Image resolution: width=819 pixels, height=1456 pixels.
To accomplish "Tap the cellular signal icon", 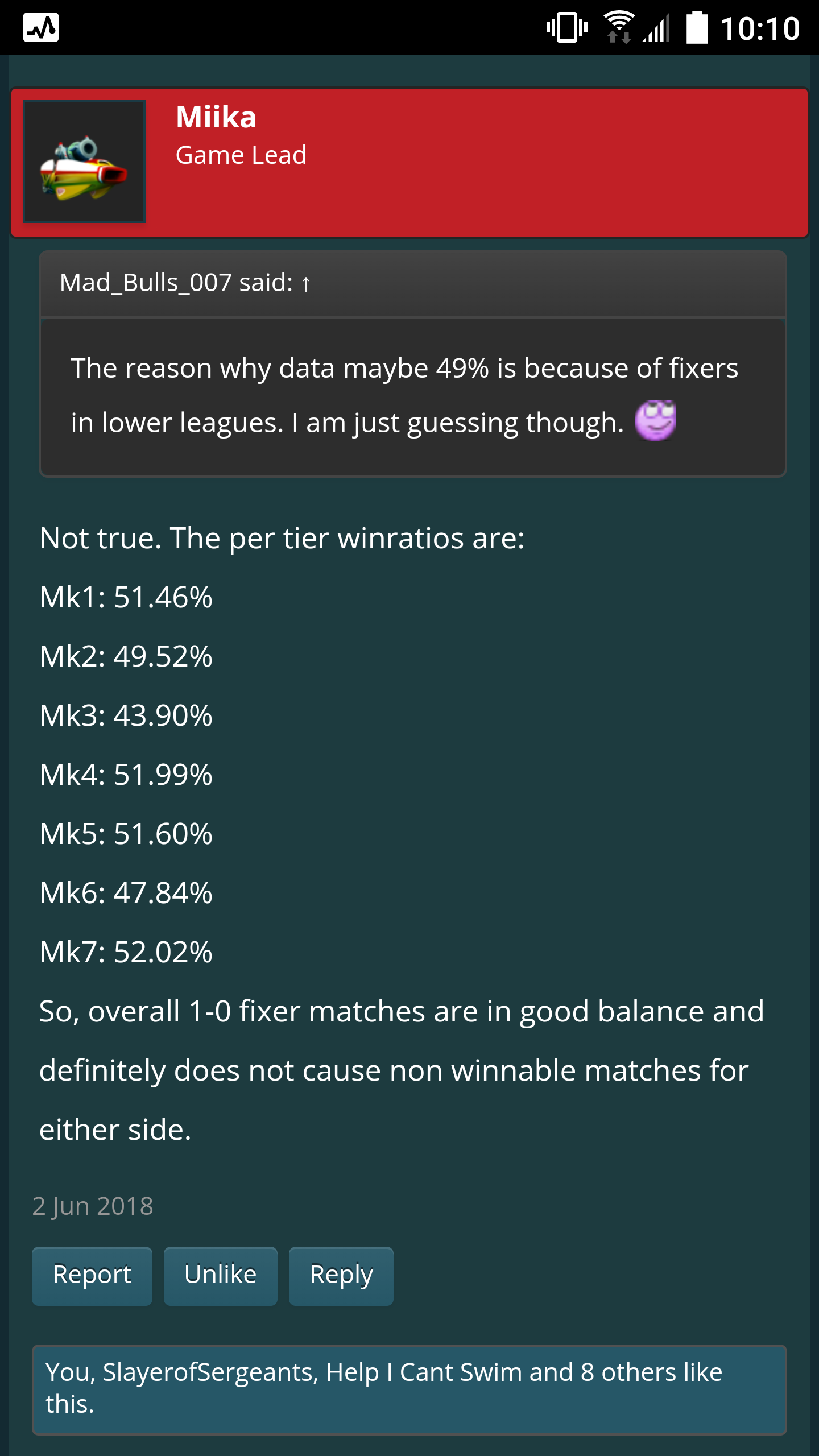I will click(x=656, y=27).
